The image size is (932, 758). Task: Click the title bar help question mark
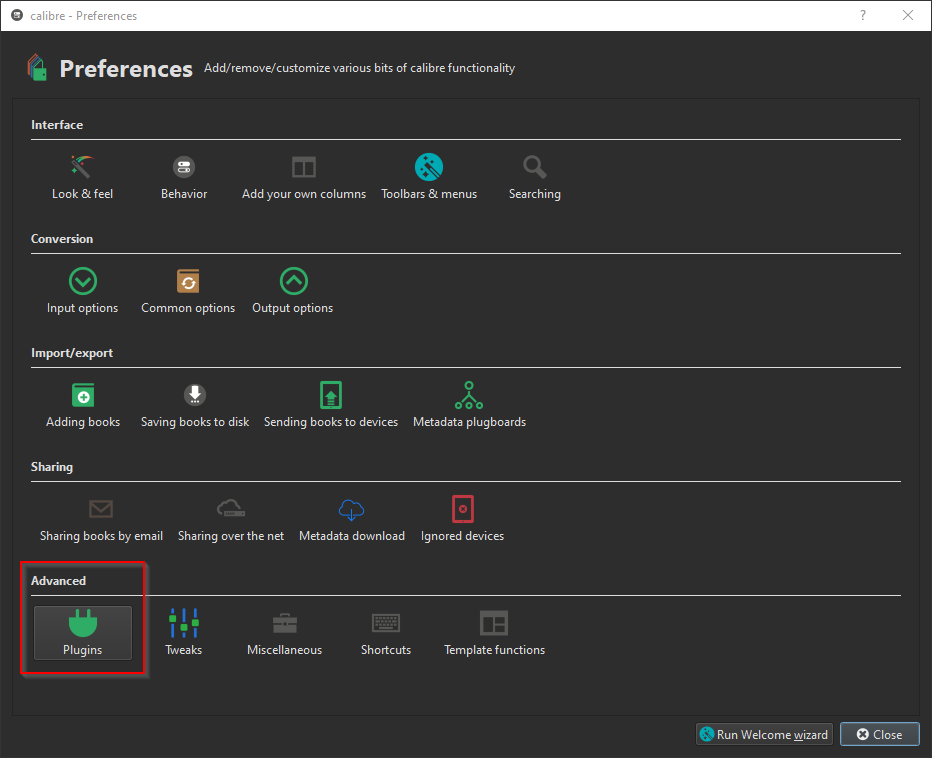coord(862,15)
